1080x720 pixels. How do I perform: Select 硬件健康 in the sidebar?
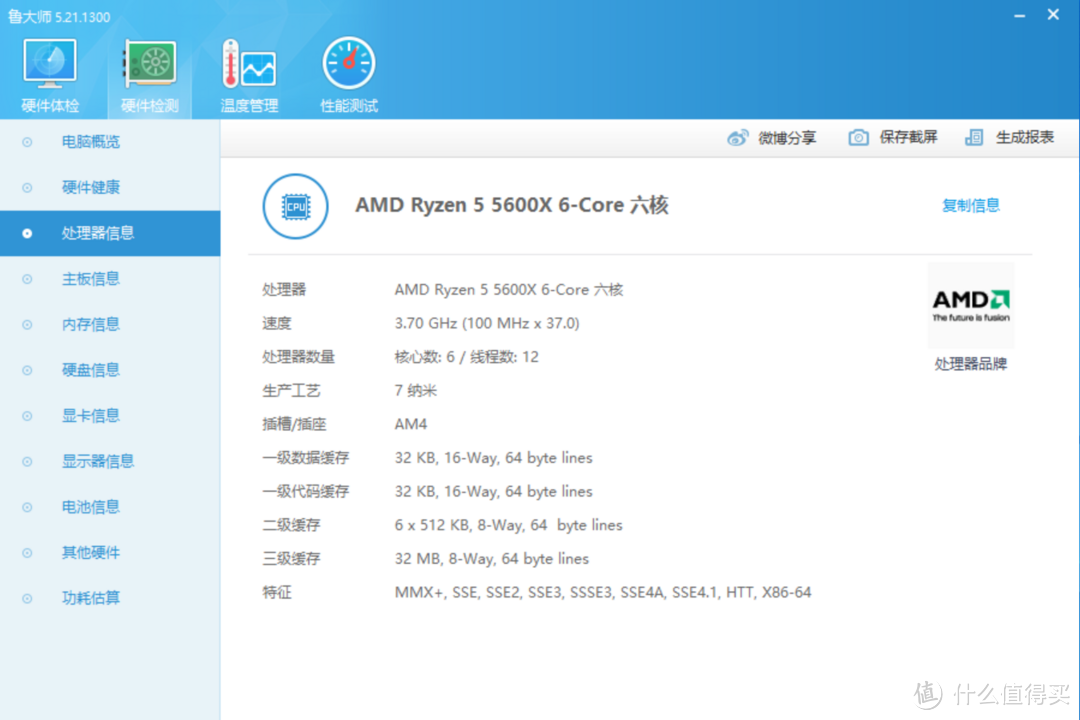[91, 187]
